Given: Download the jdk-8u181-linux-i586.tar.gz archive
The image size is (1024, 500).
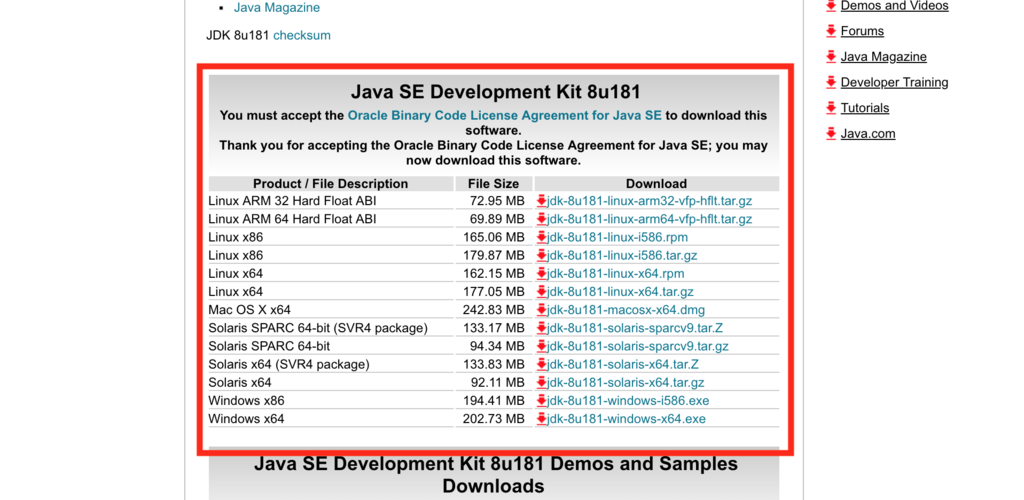Looking at the screenshot, I should [x=622, y=255].
